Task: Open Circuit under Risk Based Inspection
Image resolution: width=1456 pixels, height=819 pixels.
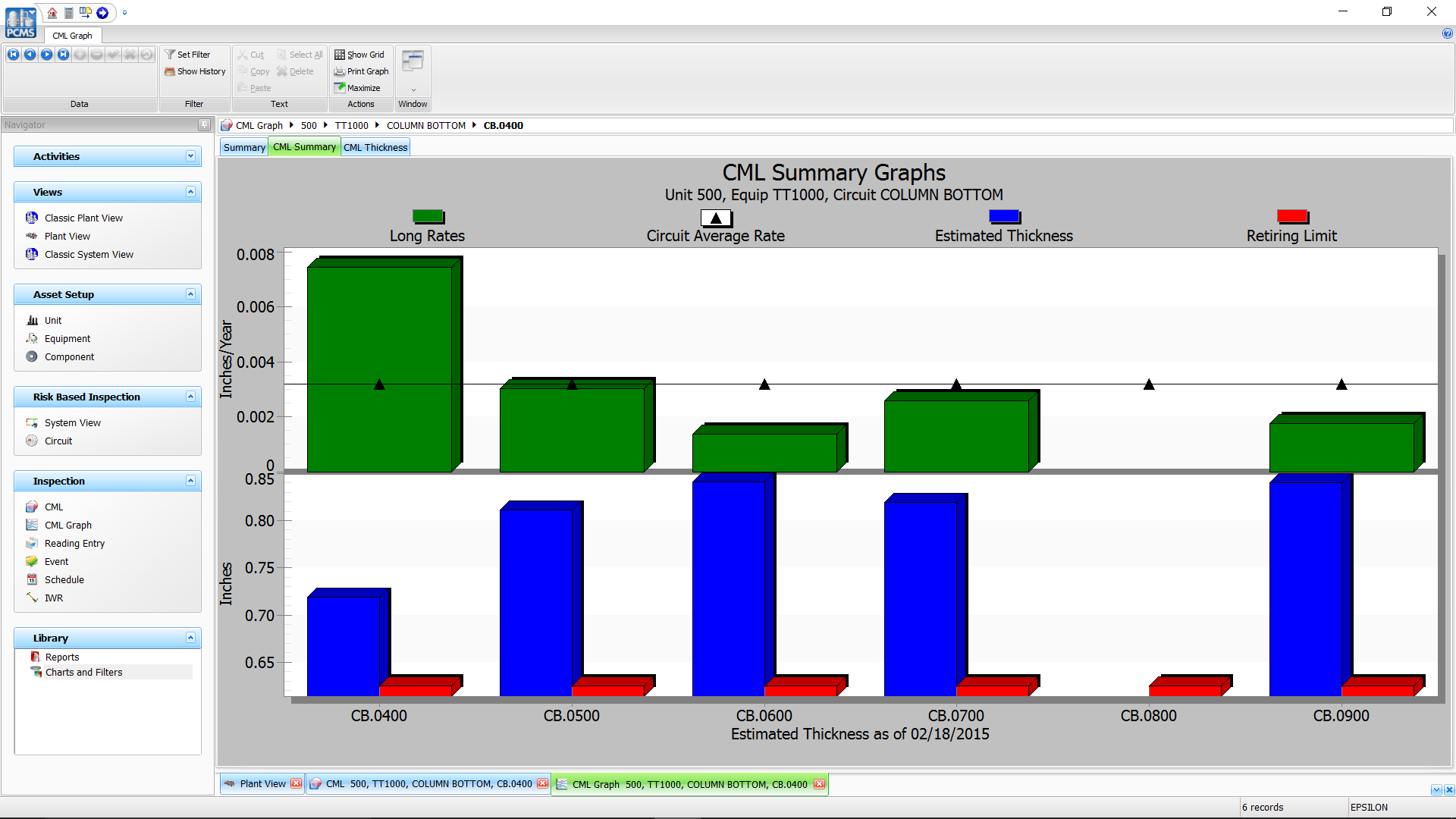Action: pos(58,441)
